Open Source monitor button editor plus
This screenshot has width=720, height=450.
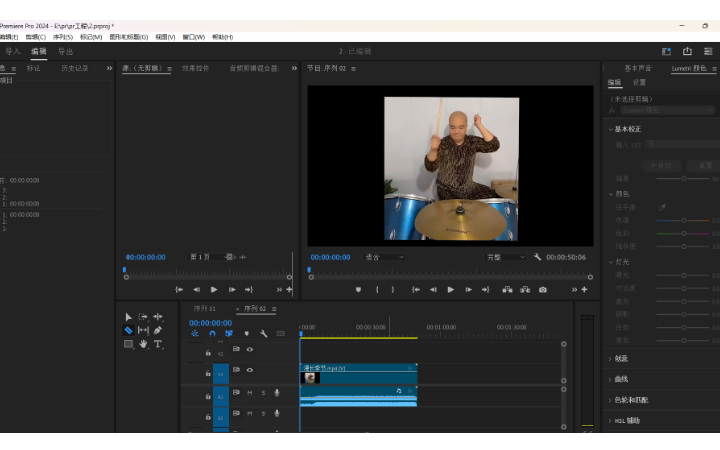click(x=289, y=290)
